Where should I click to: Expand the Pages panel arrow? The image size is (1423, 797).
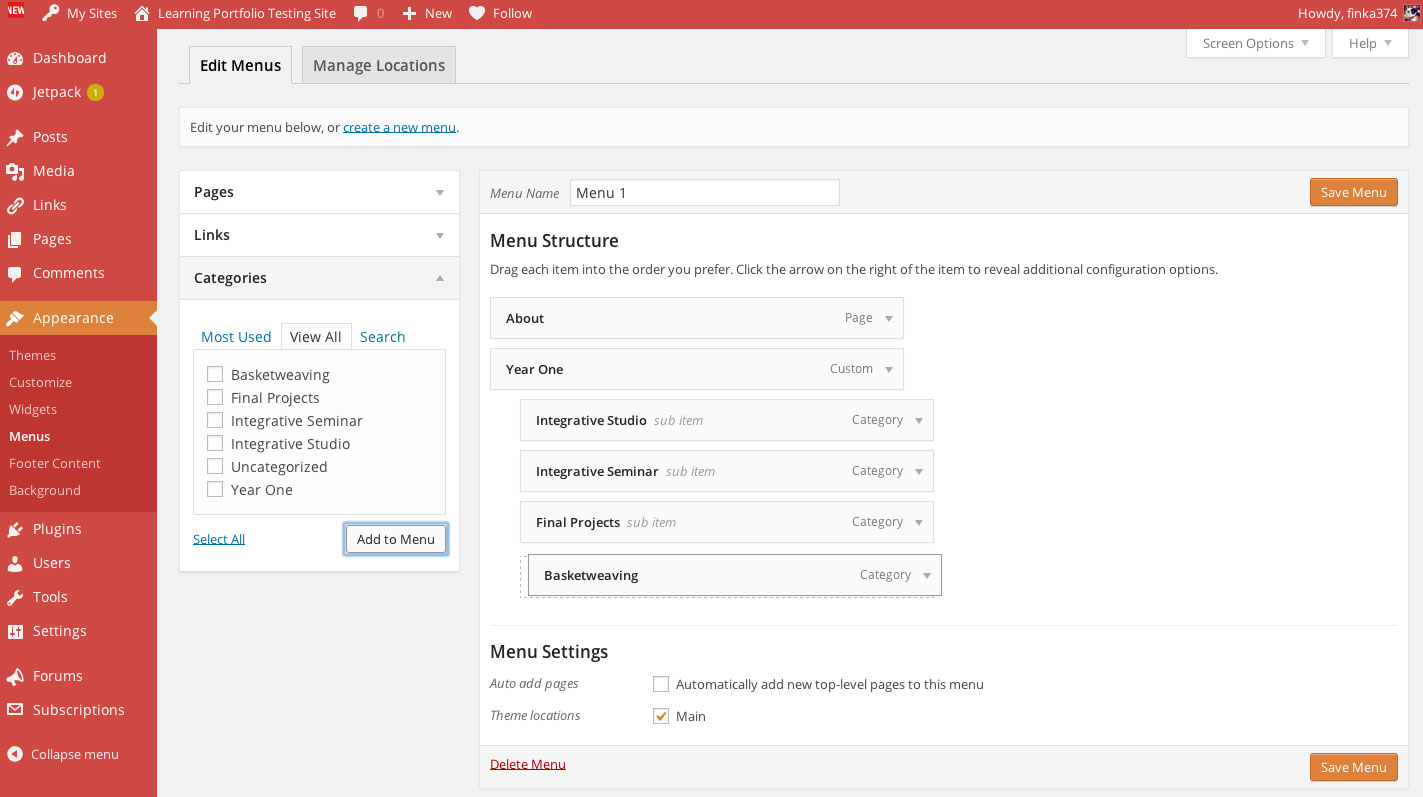[x=440, y=192]
